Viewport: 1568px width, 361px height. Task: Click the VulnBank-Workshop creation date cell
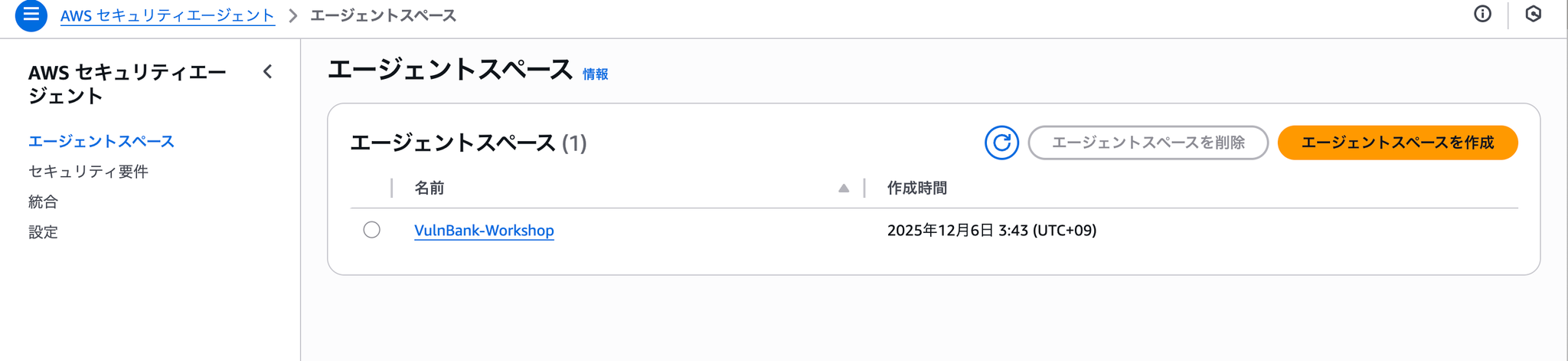point(991,231)
